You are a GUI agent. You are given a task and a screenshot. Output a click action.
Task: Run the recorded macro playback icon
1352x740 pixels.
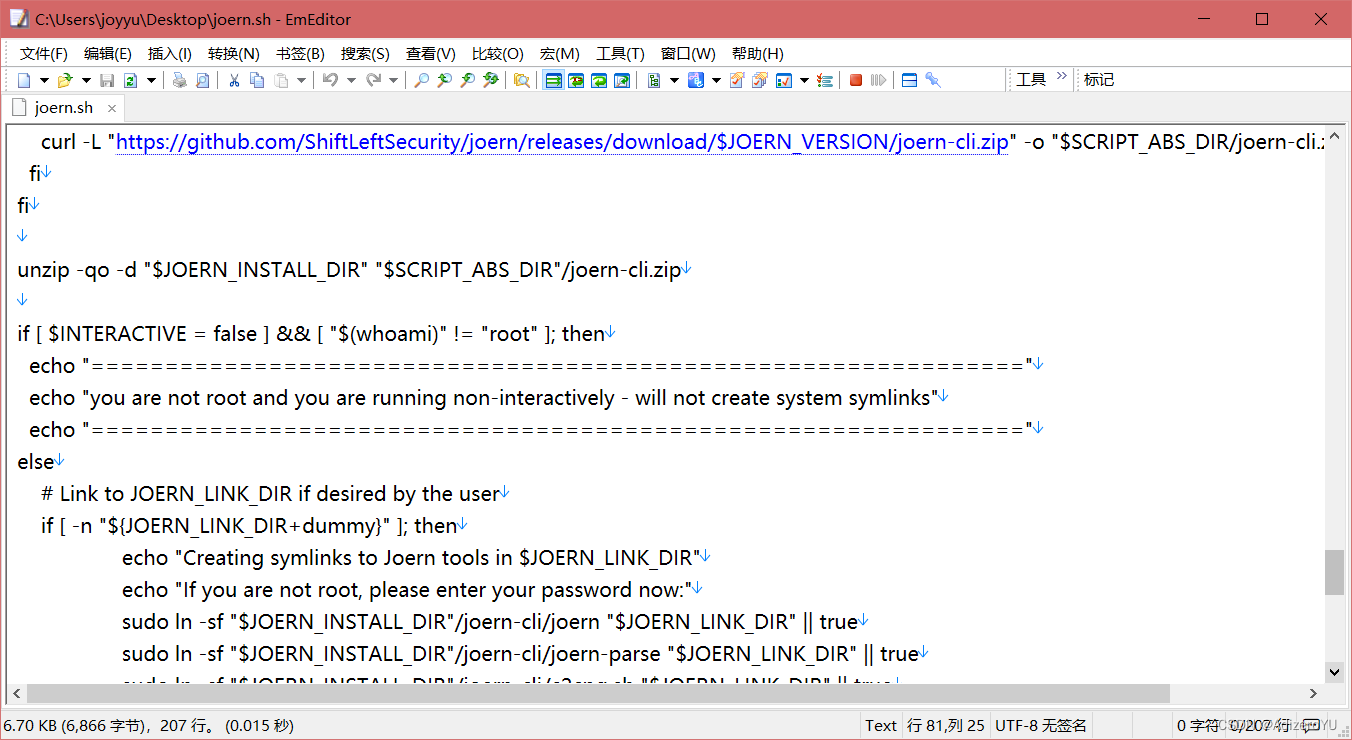click(x=879, y=79)
